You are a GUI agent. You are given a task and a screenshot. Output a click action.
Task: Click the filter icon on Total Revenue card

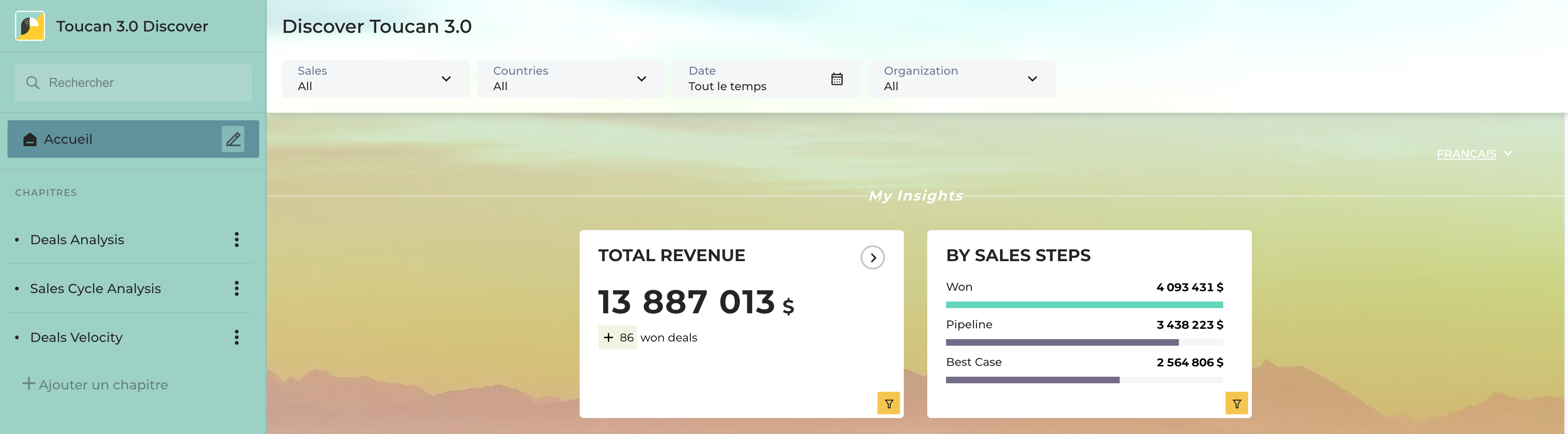(x=888, y=403)
